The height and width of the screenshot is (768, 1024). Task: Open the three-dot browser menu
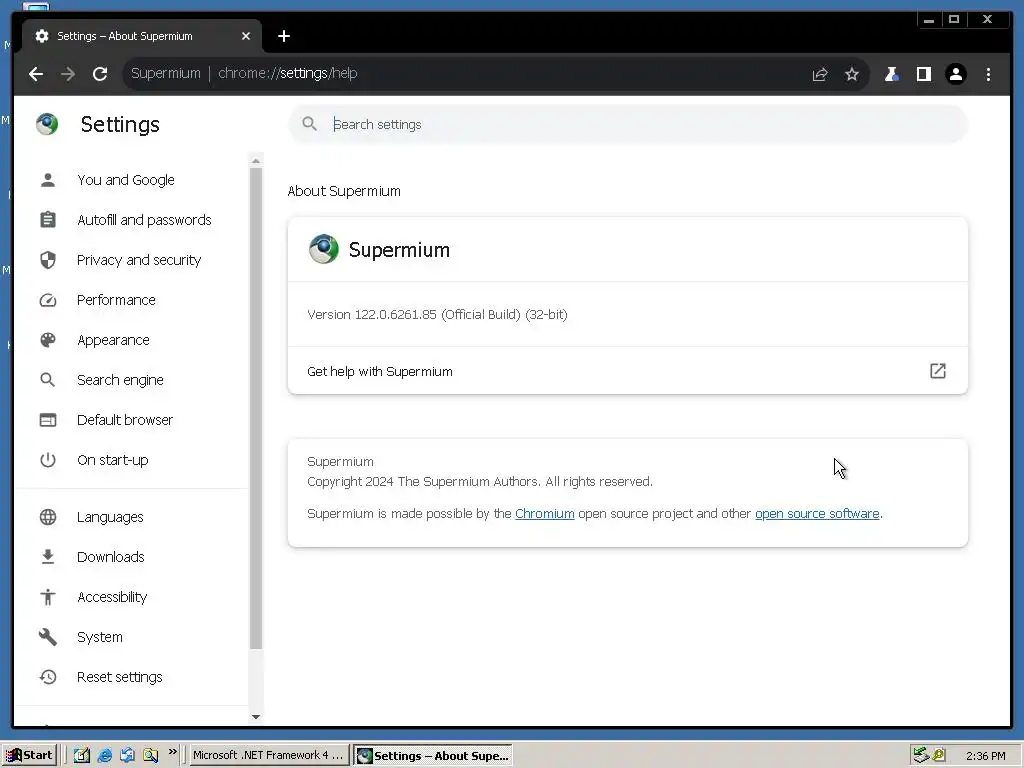(x=988, y=74)
